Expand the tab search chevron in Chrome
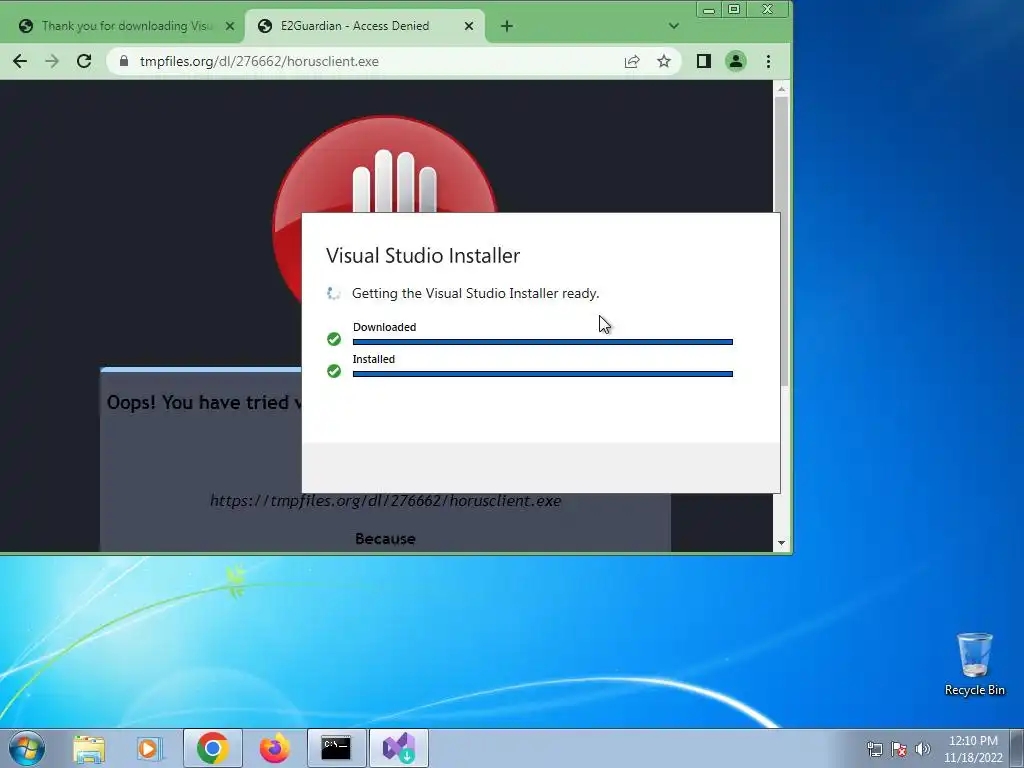The height and width of the screenshot is (768, 1024). point(674,26)
